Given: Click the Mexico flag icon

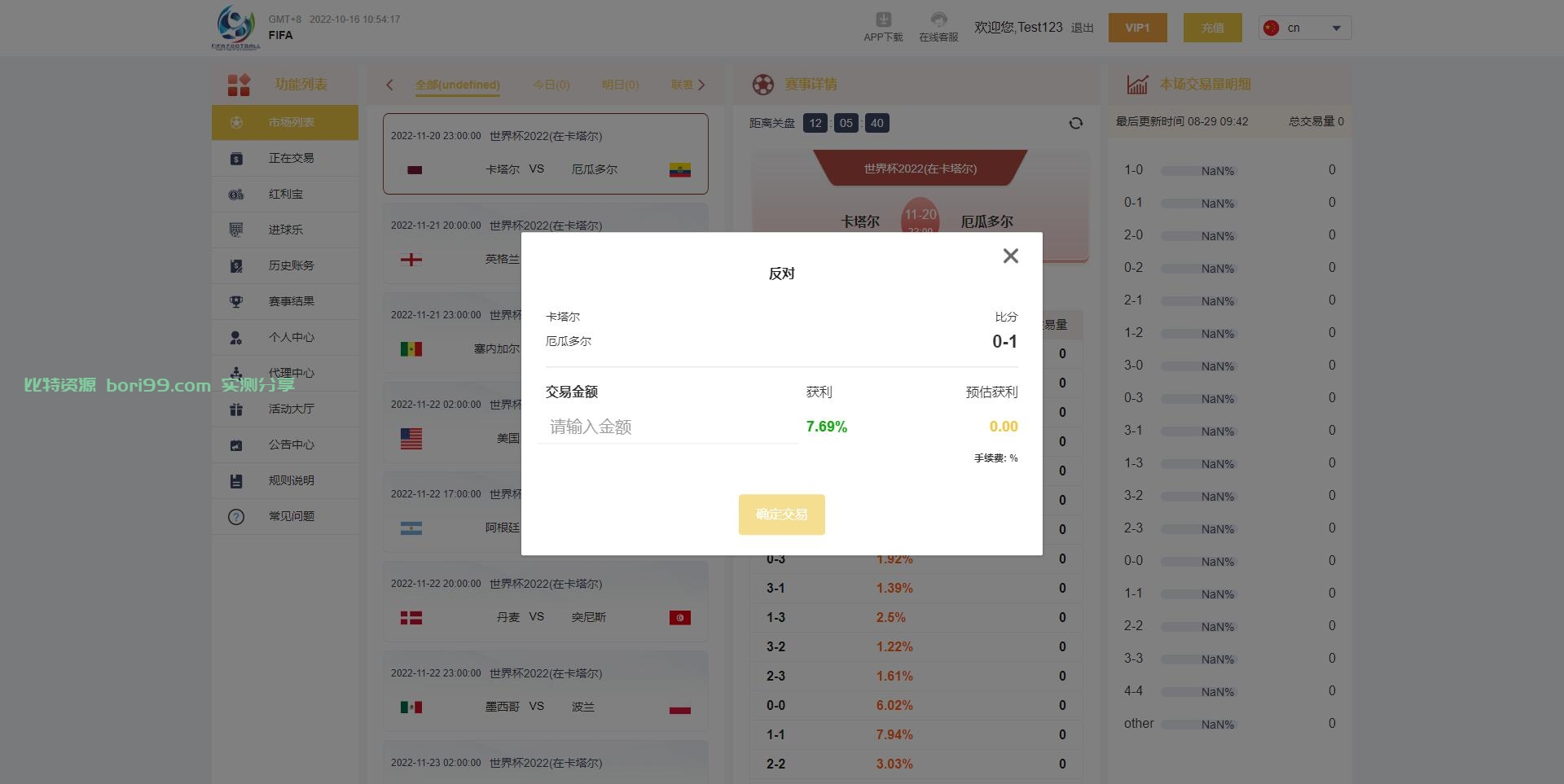Looking at the screenshot, I should point(411,707).
